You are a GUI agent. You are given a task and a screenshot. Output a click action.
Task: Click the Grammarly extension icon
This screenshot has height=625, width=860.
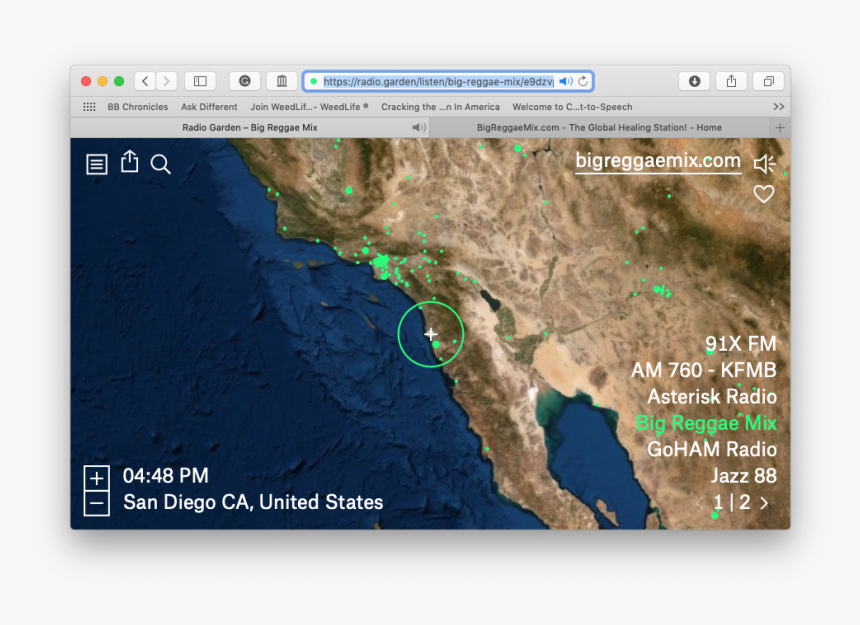tap(245, 81)
